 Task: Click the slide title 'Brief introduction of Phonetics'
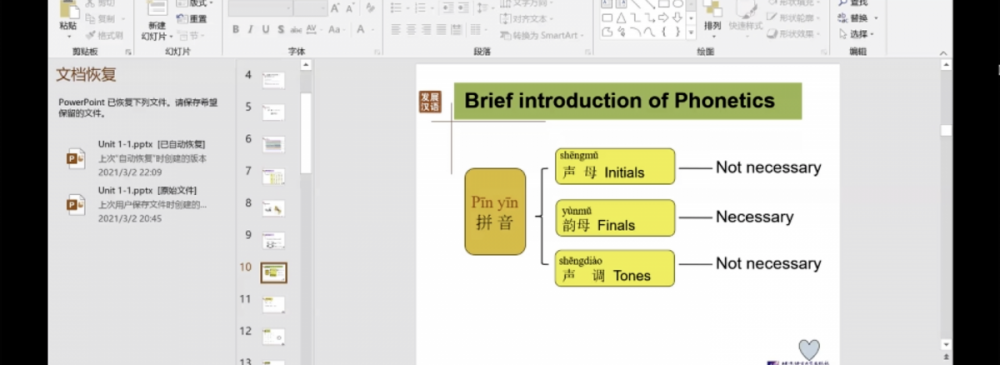(619, 101)
